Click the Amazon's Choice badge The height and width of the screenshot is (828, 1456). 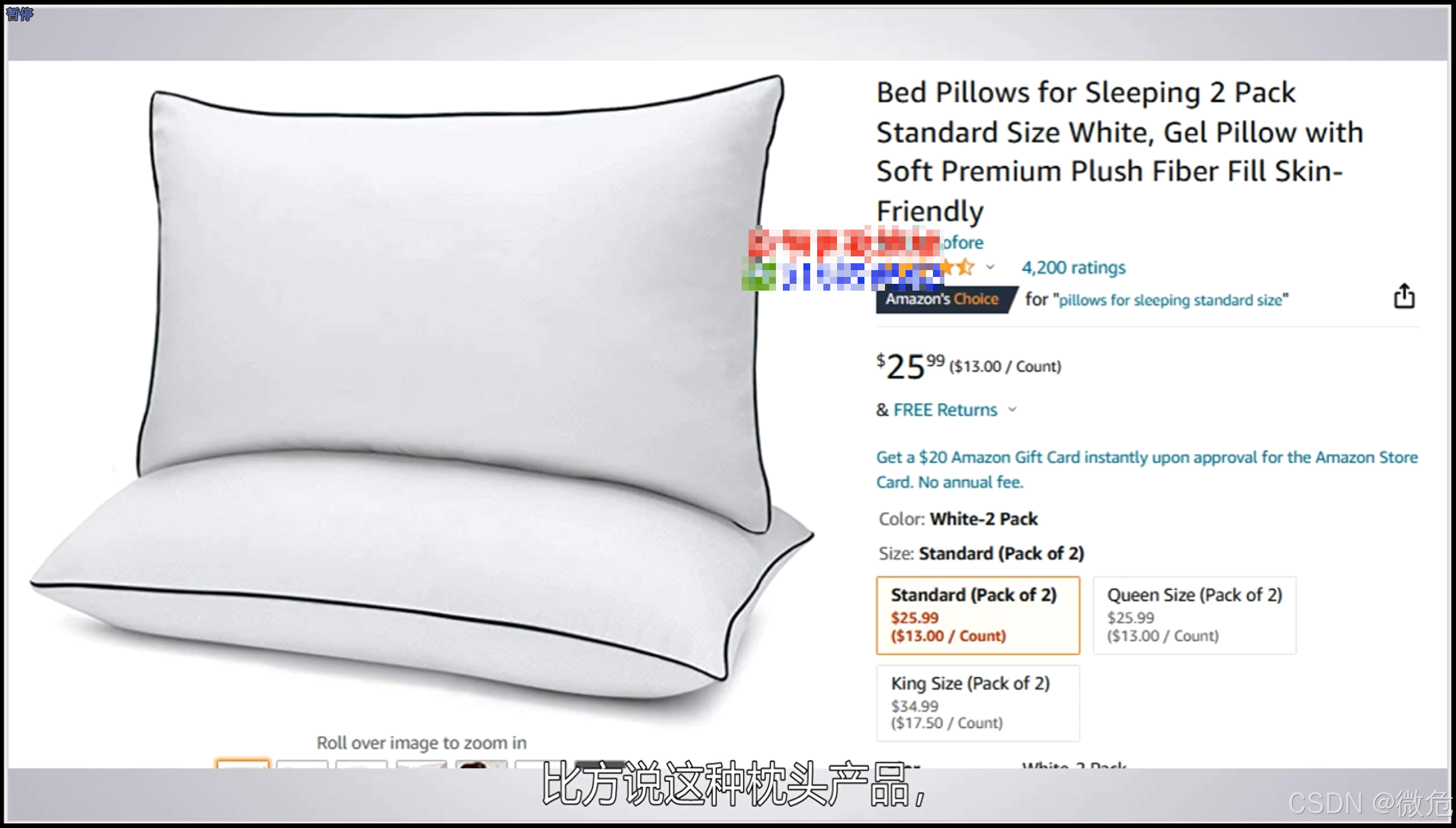(x=946, y=299)
